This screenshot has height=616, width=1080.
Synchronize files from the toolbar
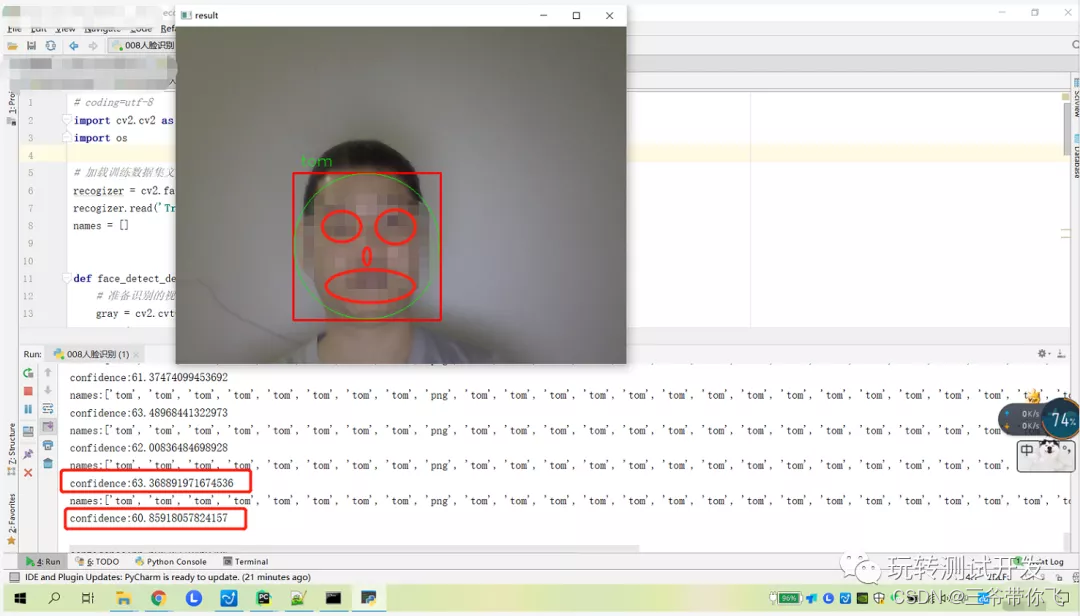(x=50, y=45)
